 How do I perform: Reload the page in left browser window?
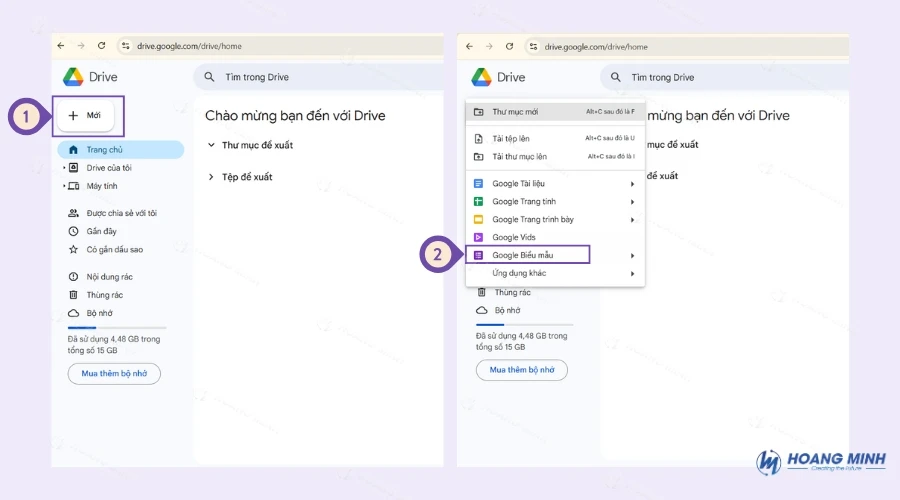[x=102, y=46]
